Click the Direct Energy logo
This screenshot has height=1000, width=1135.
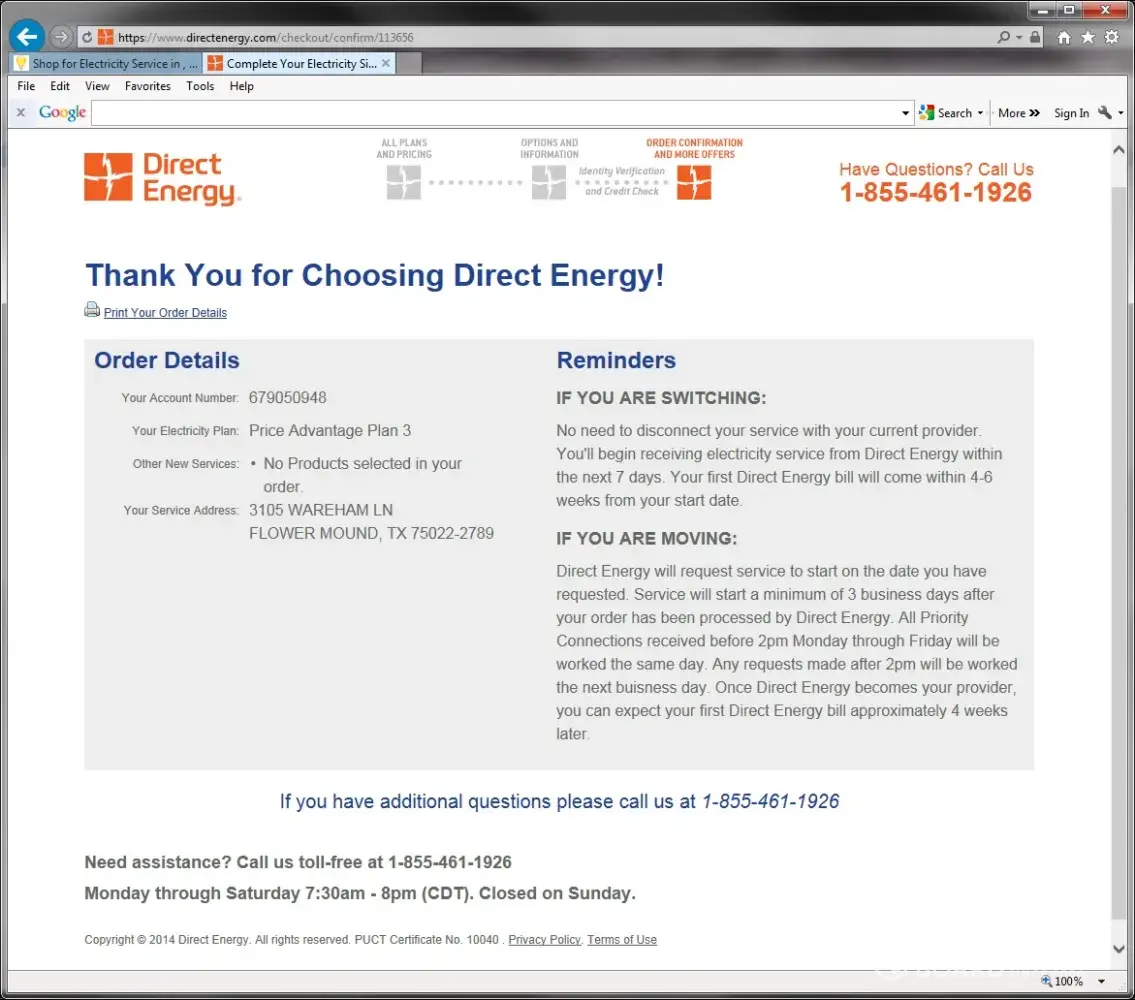click(162, 178)
